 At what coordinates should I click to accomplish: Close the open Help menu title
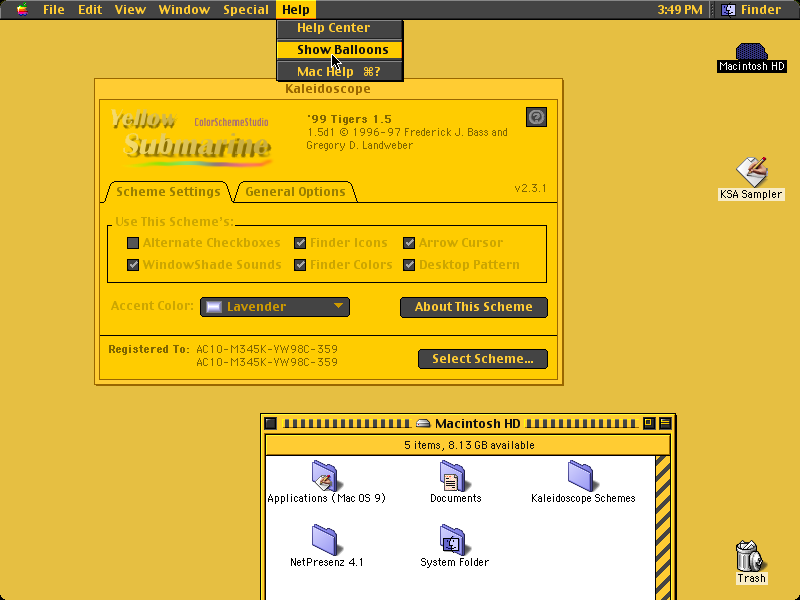[x=296, y=10]
